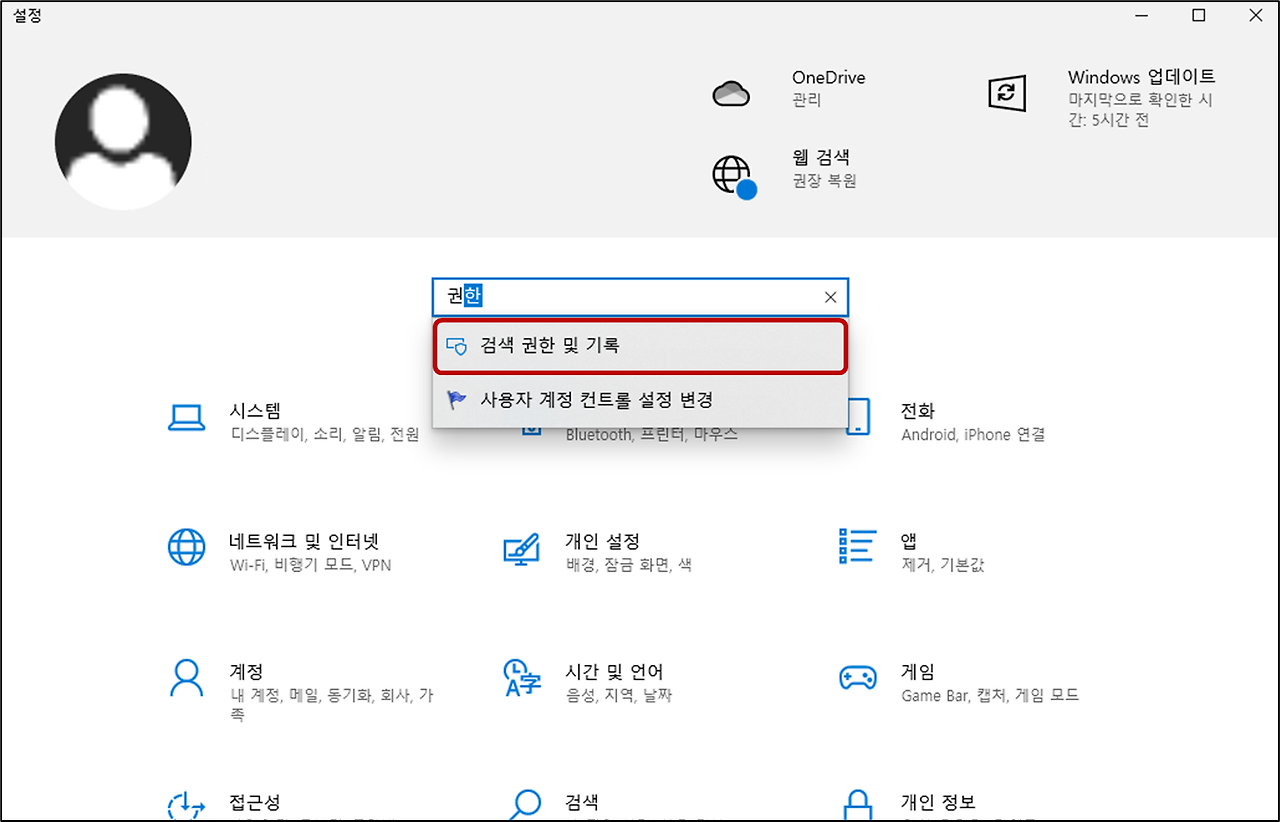Open the 개인 설정 category title

pyautogui.click(x=602, y=541)
